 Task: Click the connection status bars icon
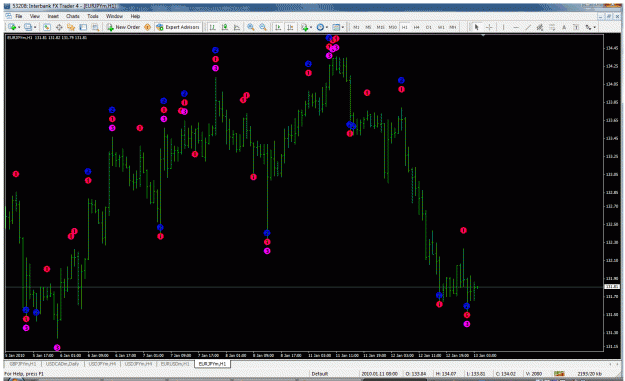coord(559,373)
